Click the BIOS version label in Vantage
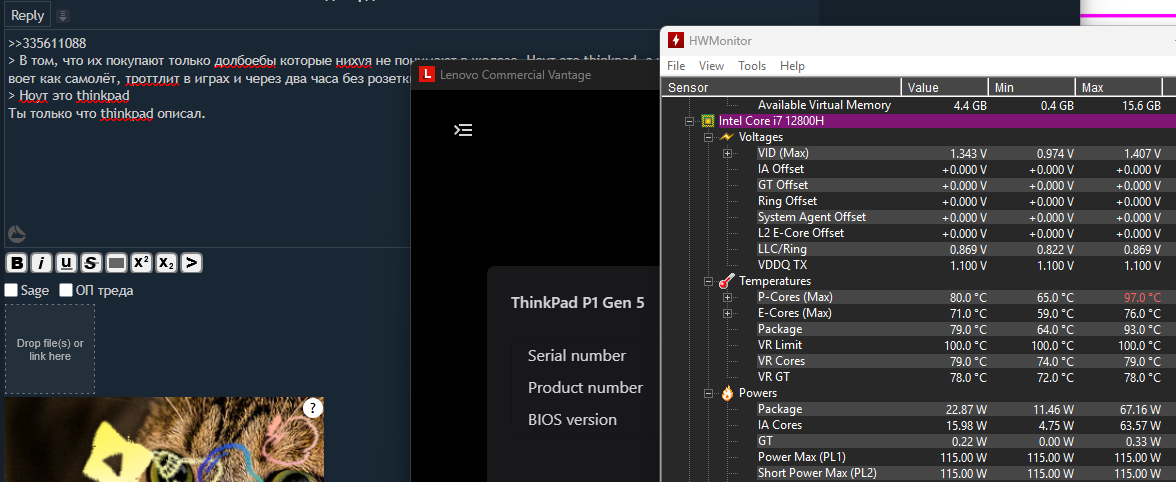The image size is (1176, 482). [x=572, y=420]
